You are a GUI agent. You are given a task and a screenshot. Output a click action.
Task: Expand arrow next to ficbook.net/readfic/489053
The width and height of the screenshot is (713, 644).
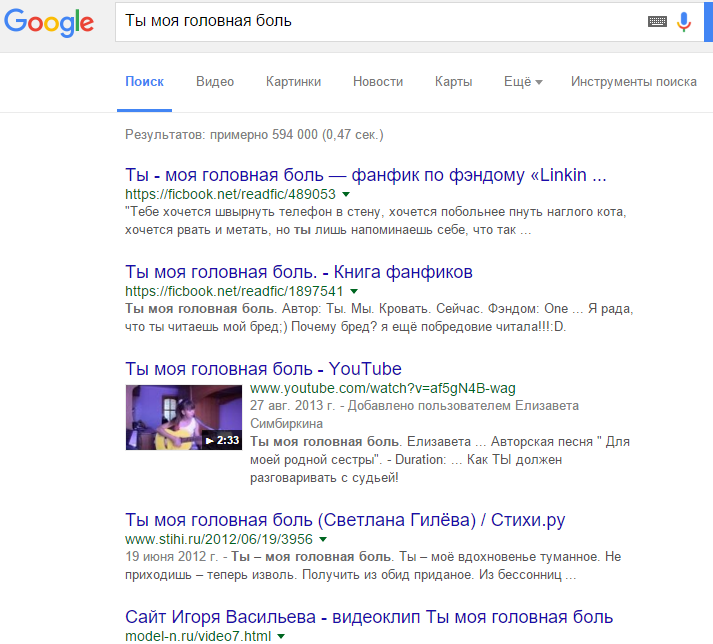click(346, 194)
